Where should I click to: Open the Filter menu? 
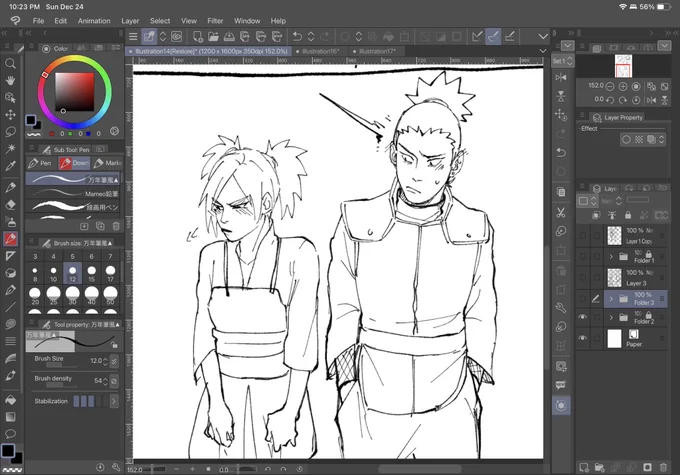pos(215,20)
